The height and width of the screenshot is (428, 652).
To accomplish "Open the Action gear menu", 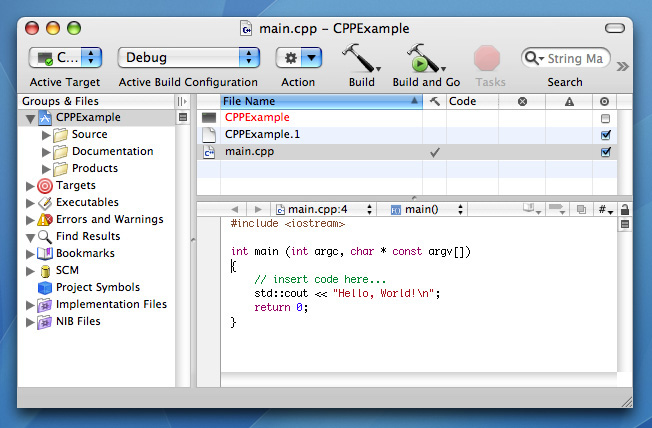I will click(x=298, y=58).
